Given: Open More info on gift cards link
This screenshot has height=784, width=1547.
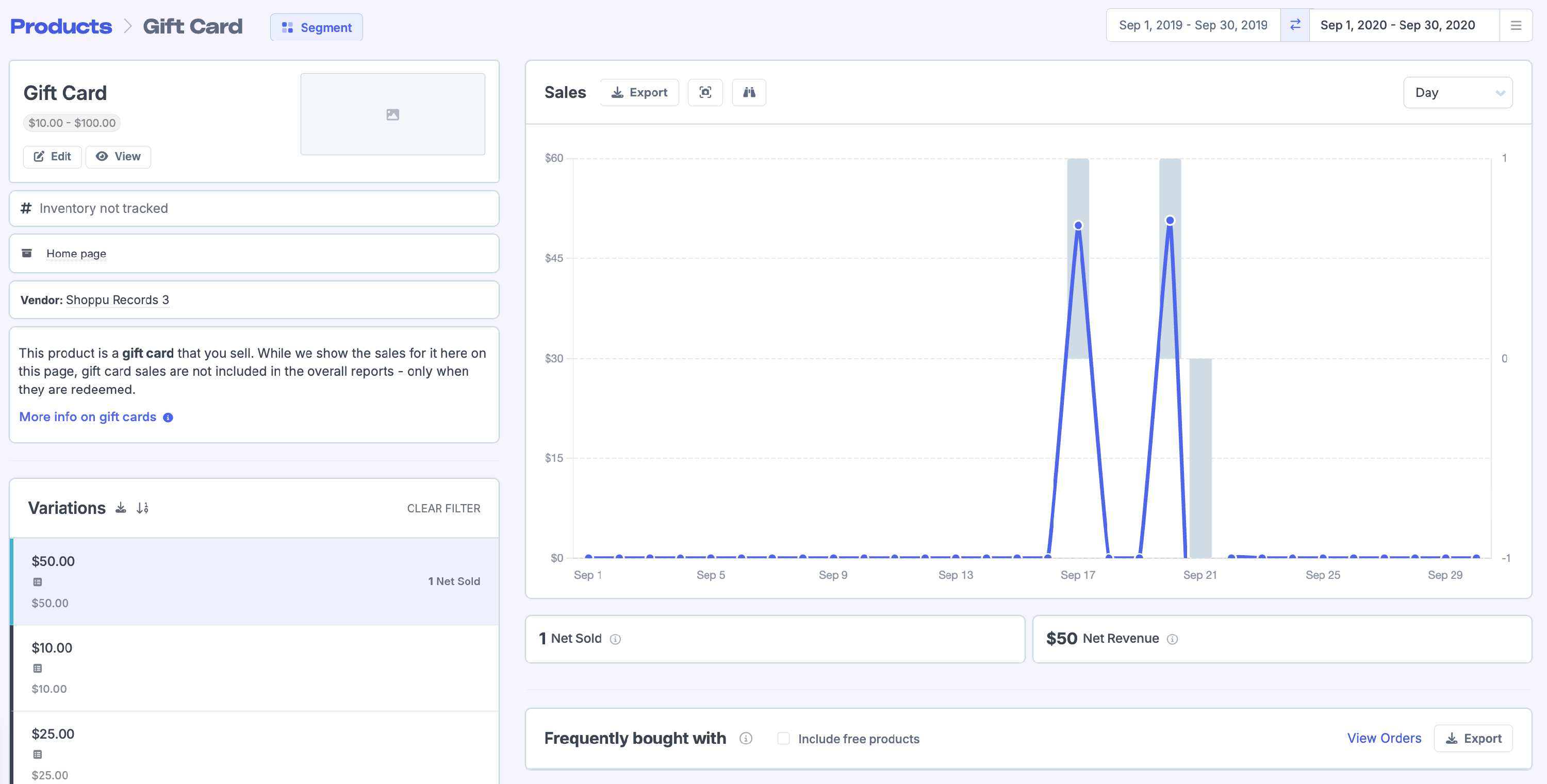Looking at the screenshot, I should pyautogui.click(x=88, y=416).
